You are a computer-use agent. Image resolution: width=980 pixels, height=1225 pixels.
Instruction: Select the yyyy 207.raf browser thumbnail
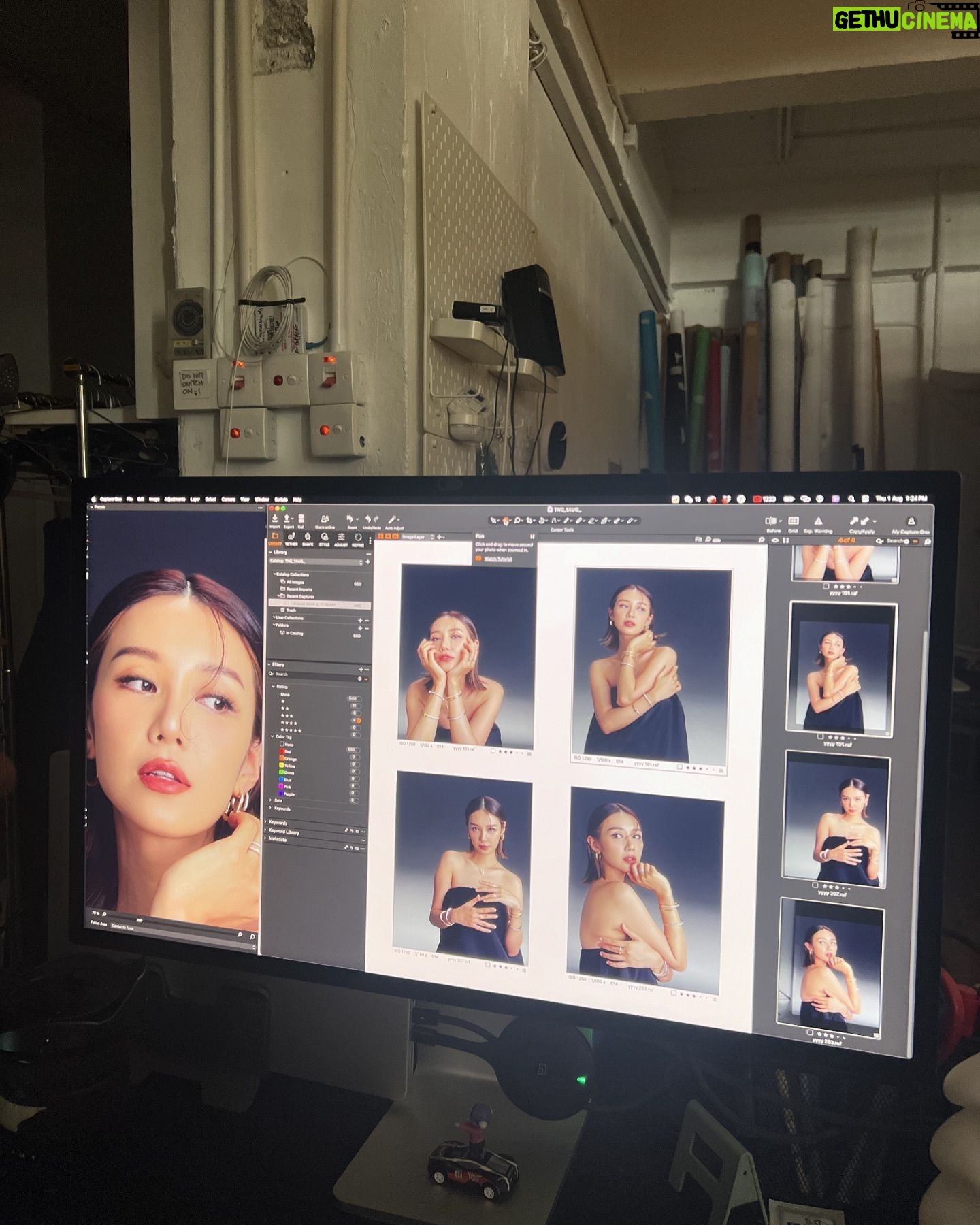tap(836, 821)
